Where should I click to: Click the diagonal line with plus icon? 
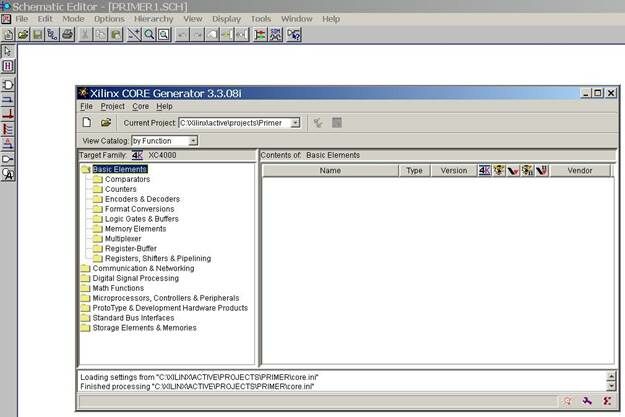tap(134, 35)
